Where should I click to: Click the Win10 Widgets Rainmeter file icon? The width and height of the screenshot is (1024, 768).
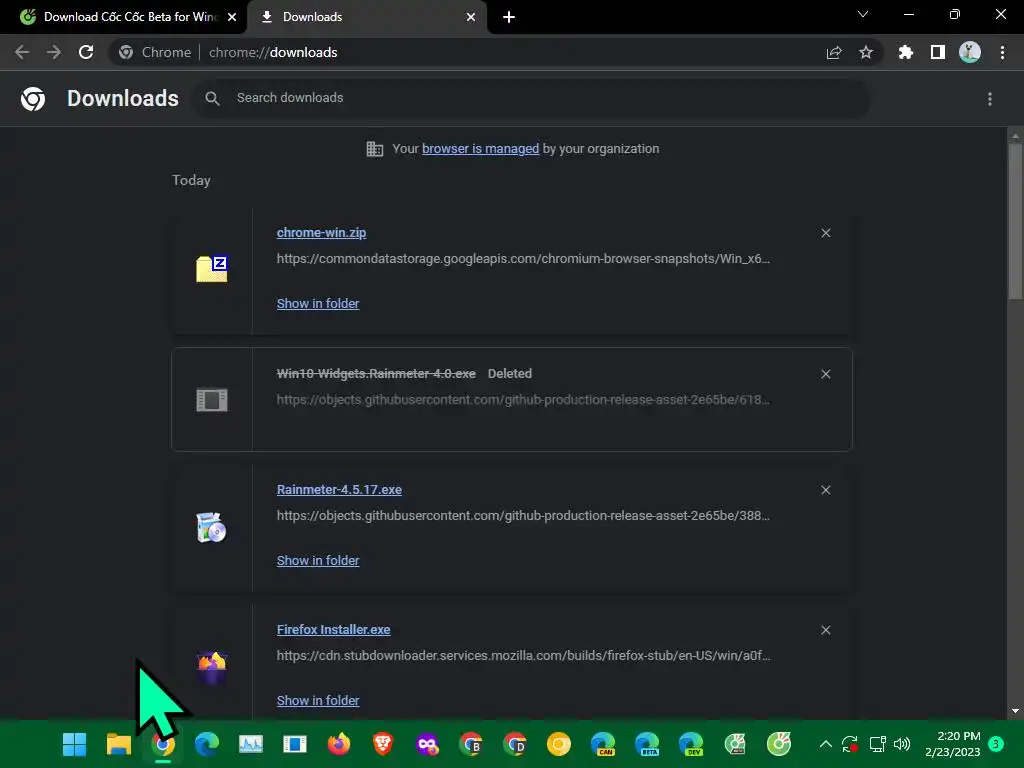(212, 400)
